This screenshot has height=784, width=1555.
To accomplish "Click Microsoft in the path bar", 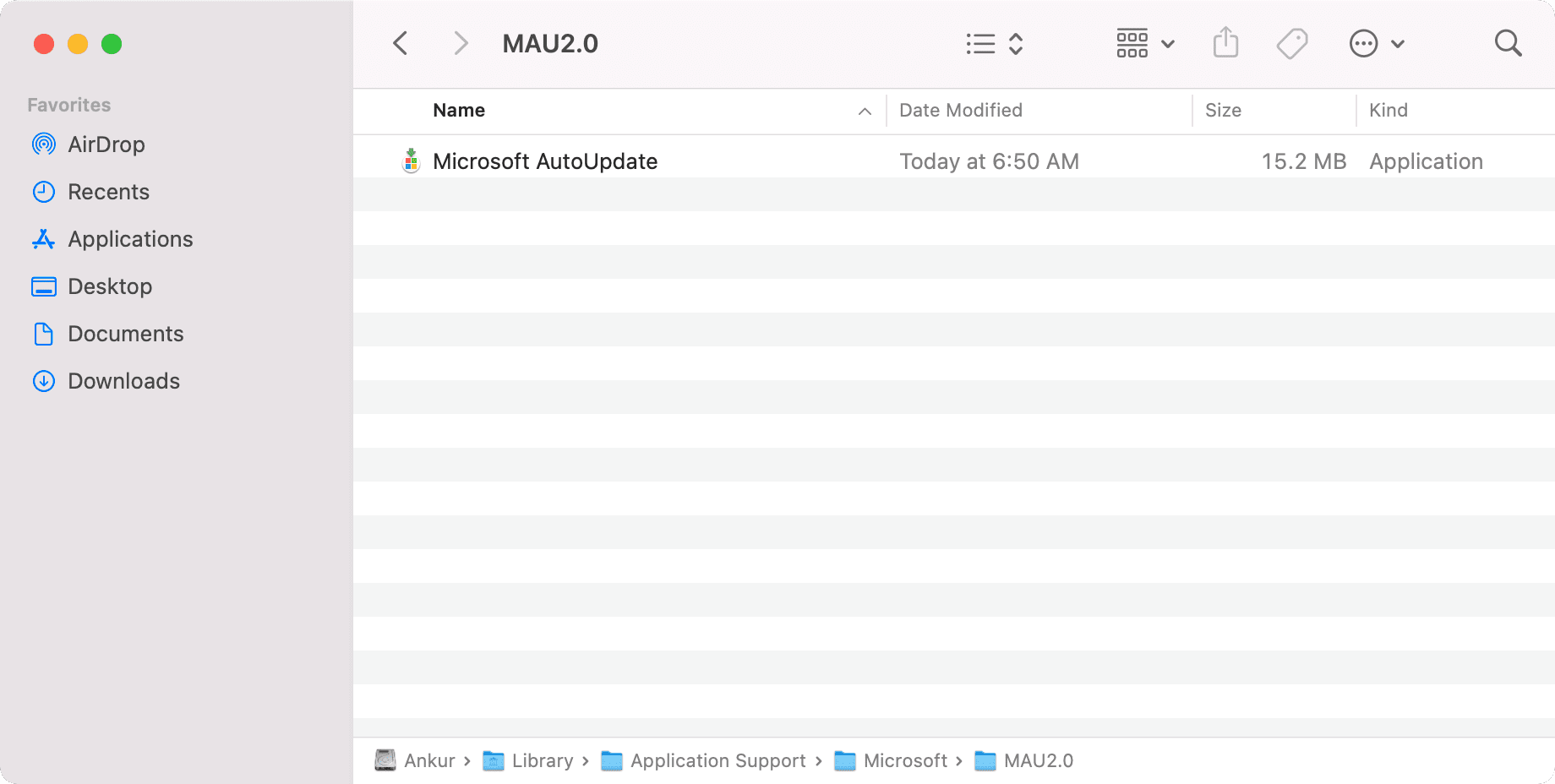I will [905, 760].
